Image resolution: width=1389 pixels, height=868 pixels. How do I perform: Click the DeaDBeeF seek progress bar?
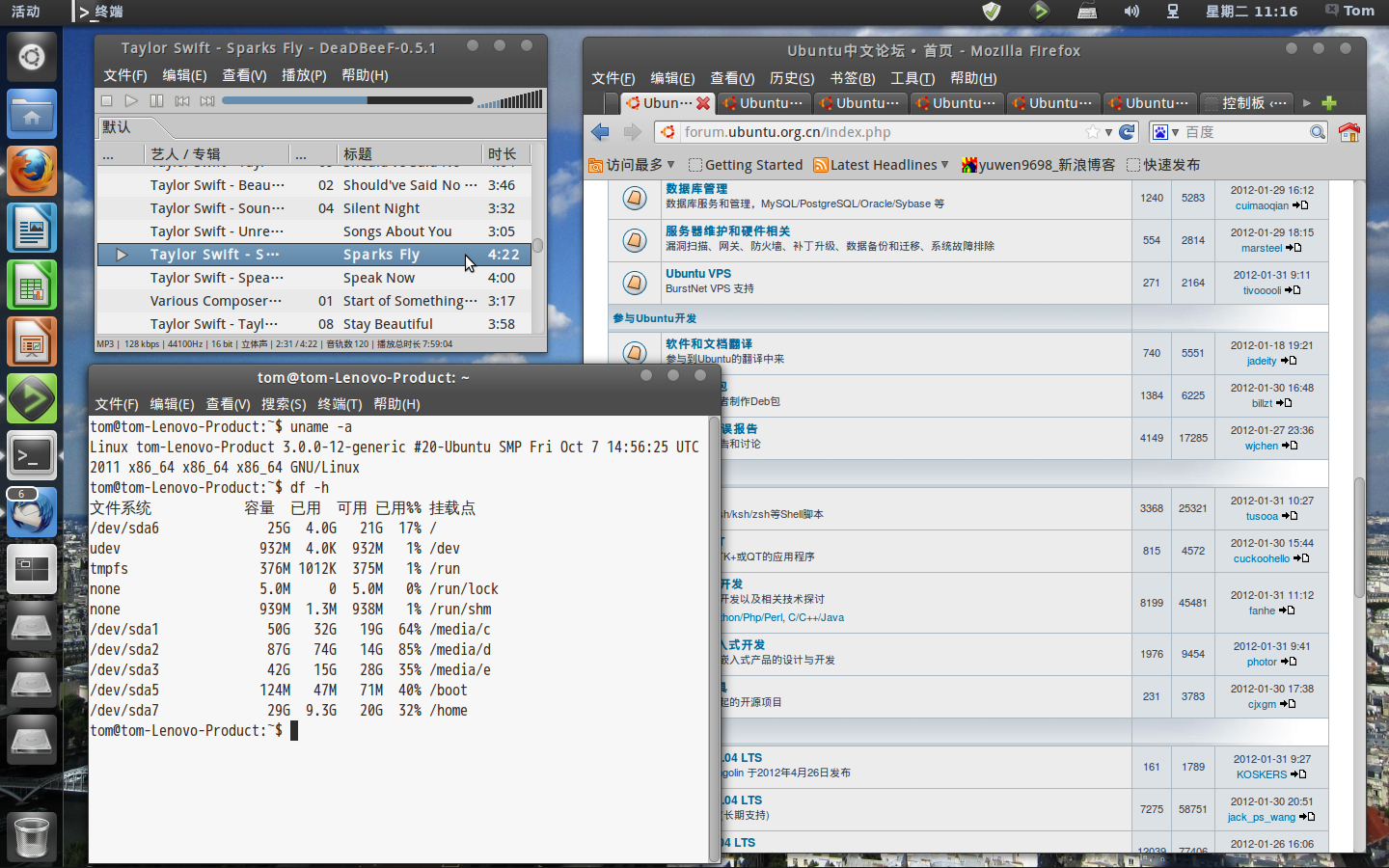click(x=347, y=100)
